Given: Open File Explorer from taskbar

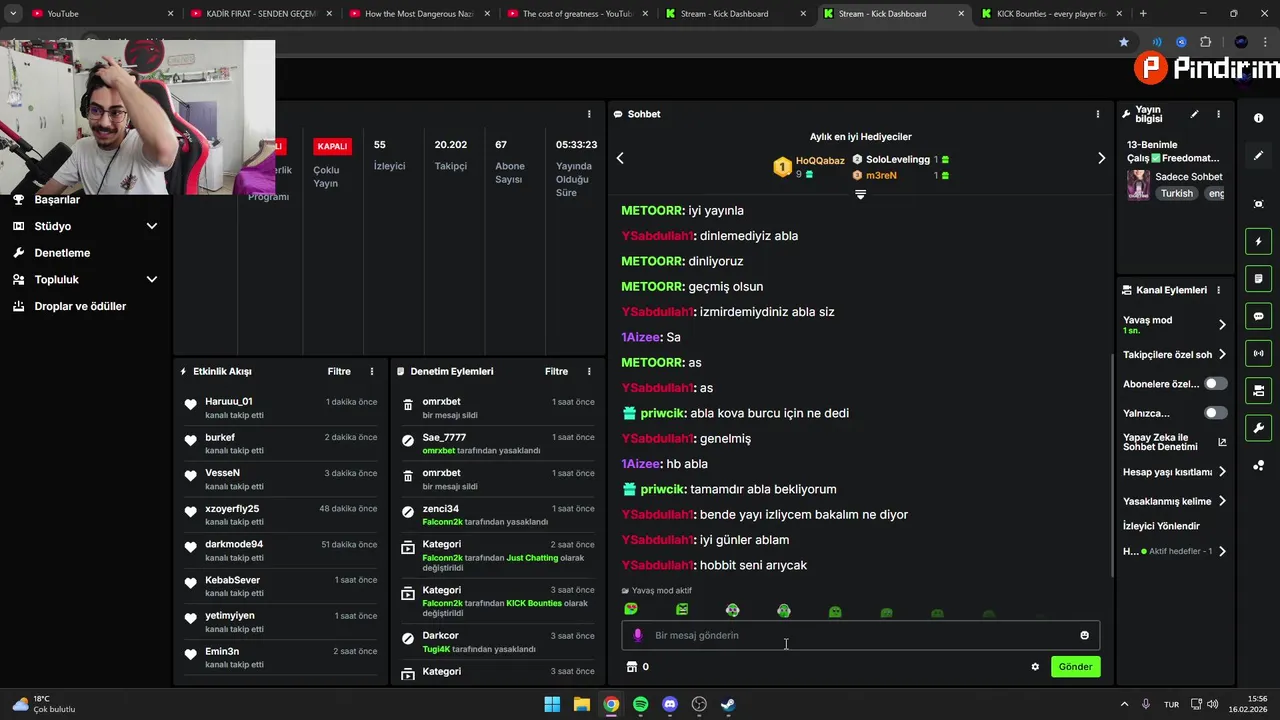Looking at the screenshot, I should pyautogui.click(x=581, y=704).
